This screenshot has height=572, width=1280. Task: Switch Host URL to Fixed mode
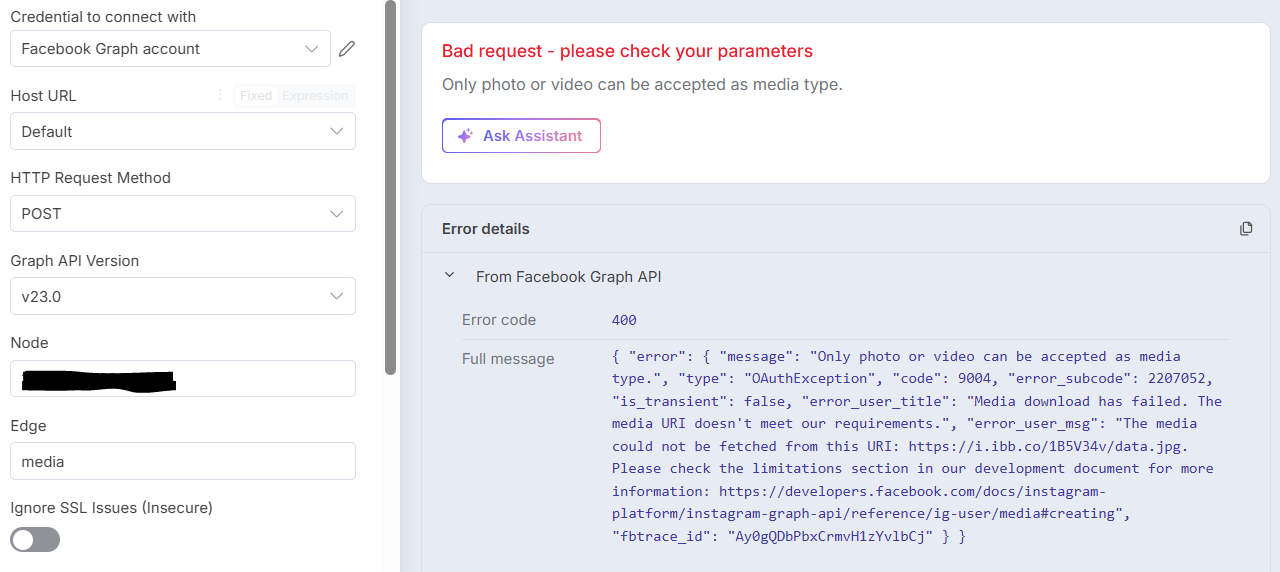(256, 96)
